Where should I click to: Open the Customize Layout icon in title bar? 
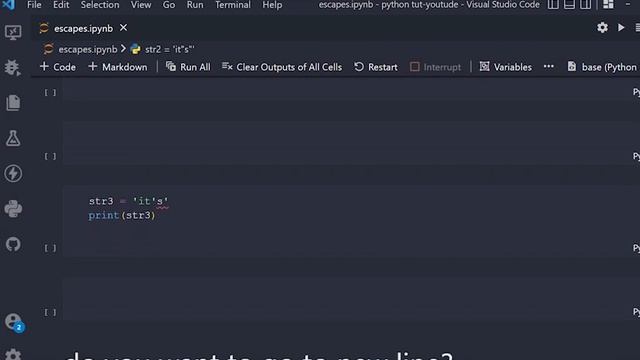click(x=608, y=5)
